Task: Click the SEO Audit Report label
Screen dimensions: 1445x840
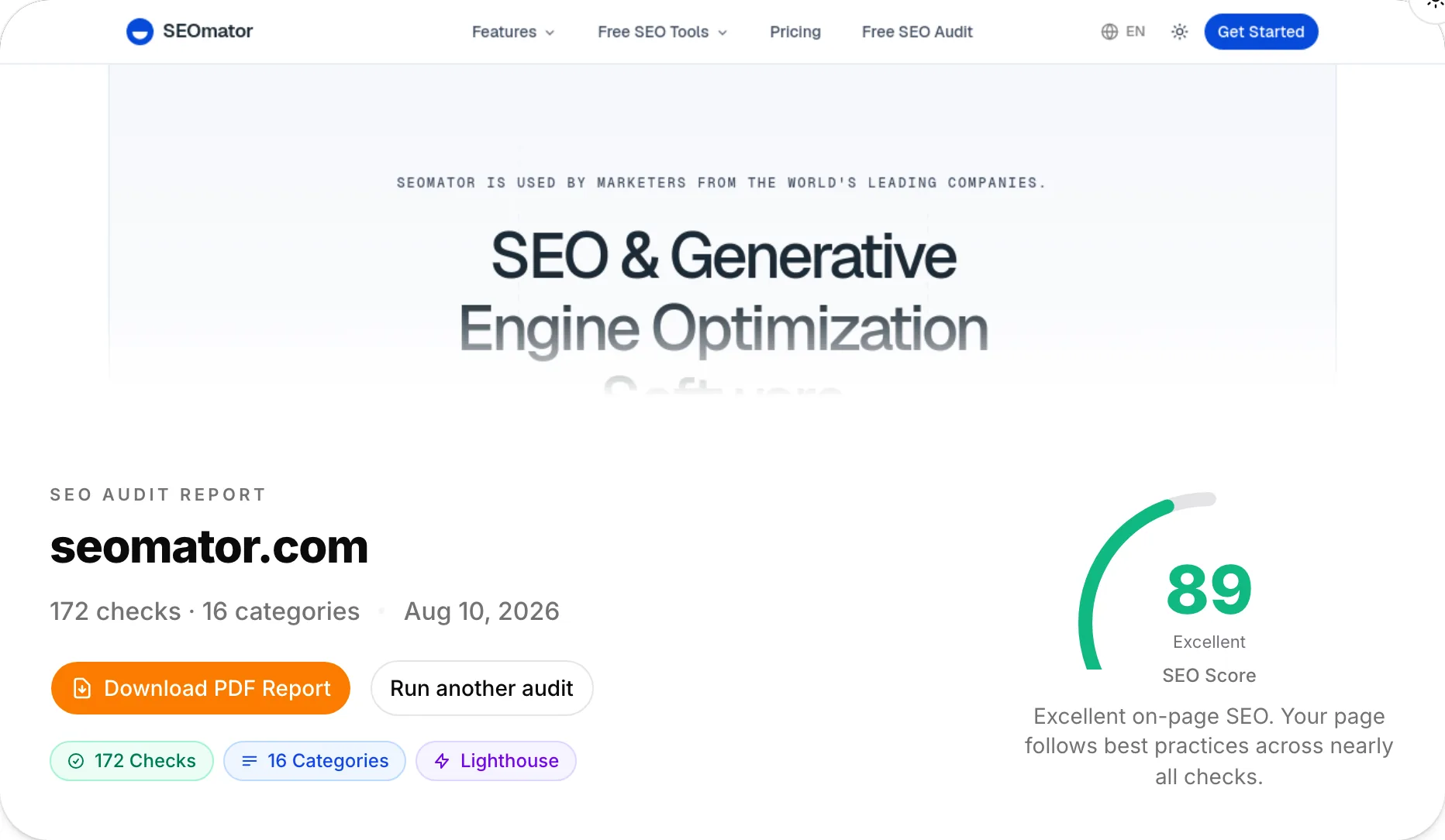Action: point(158,494)
